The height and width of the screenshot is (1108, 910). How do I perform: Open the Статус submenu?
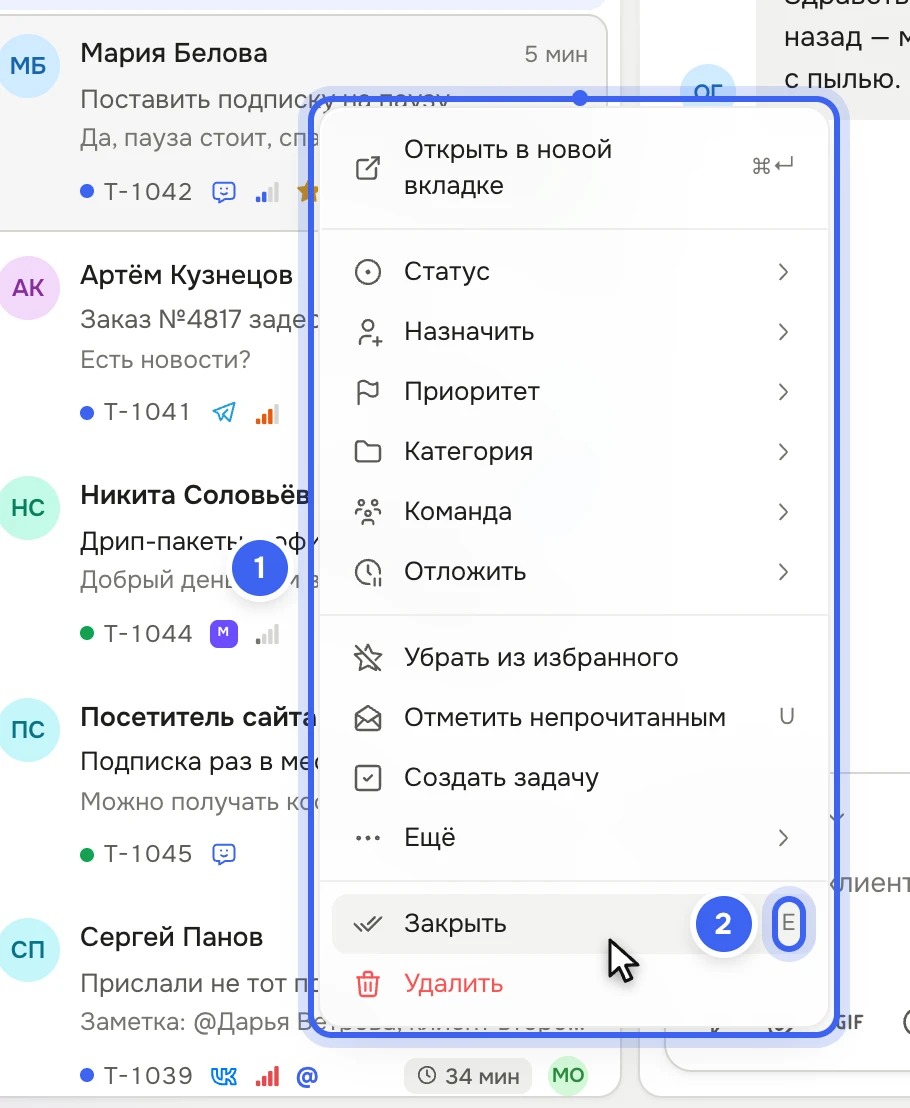(x=574, y=272)
